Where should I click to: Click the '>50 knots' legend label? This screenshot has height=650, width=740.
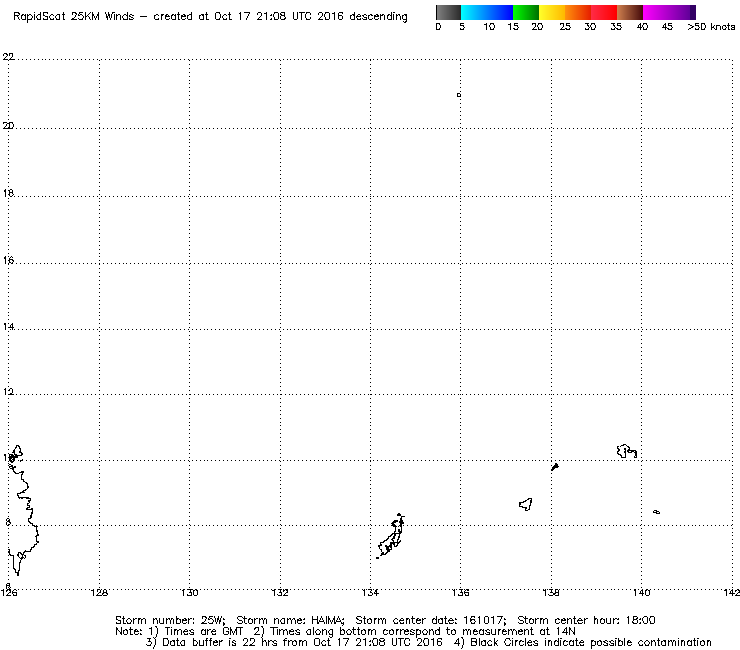(711, 27)
